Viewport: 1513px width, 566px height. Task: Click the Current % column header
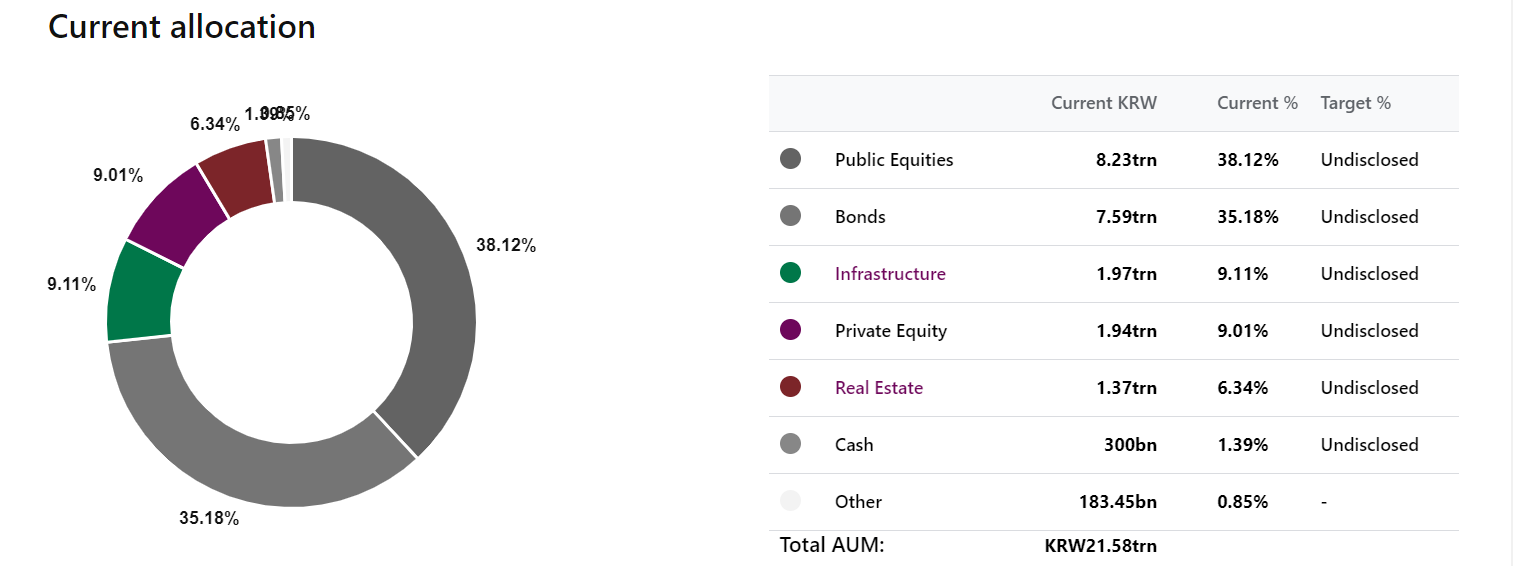[1257, 103]
